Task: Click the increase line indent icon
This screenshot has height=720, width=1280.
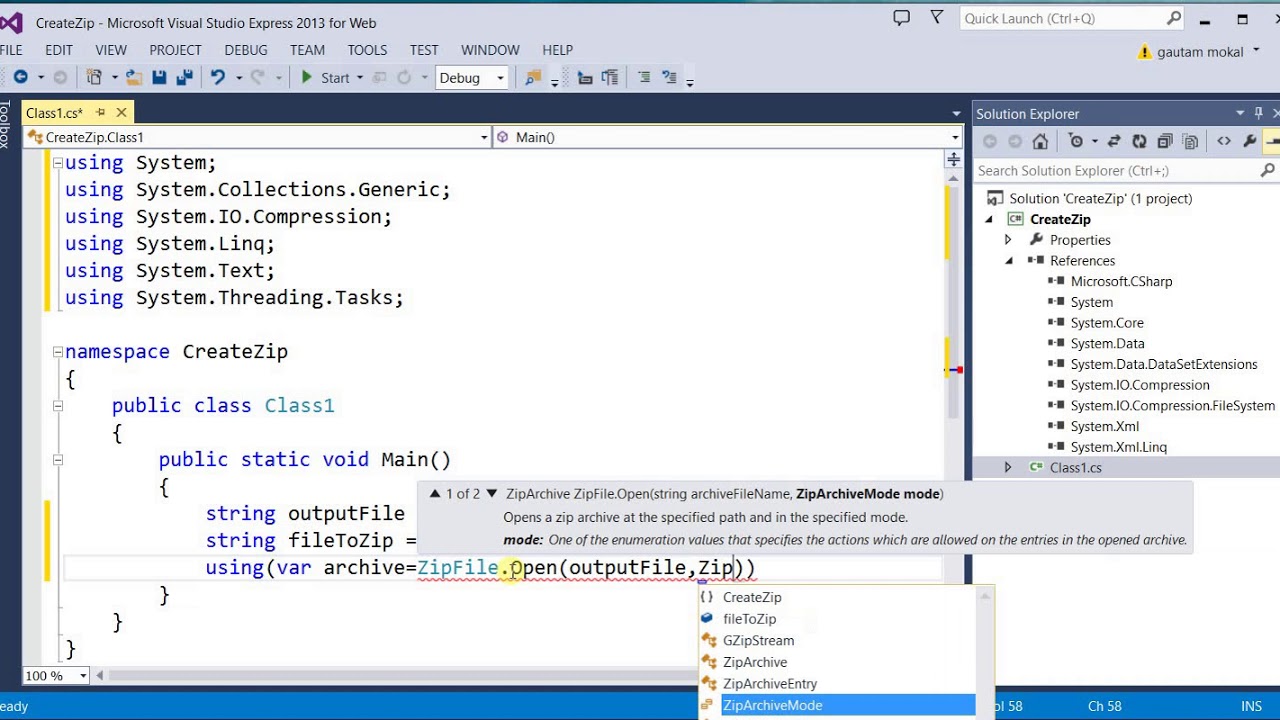Action: [x=610, y=78]
